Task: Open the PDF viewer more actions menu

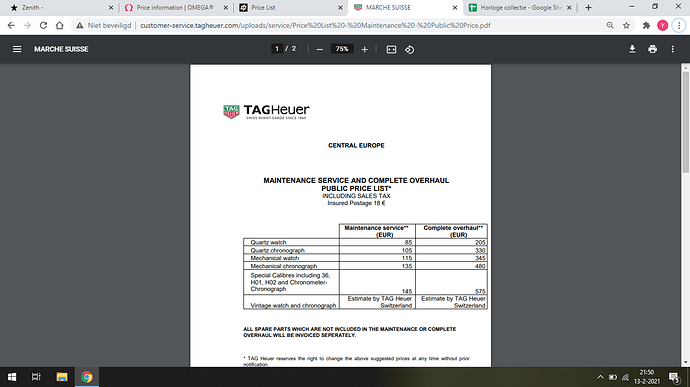Action: tap(672, 49)
